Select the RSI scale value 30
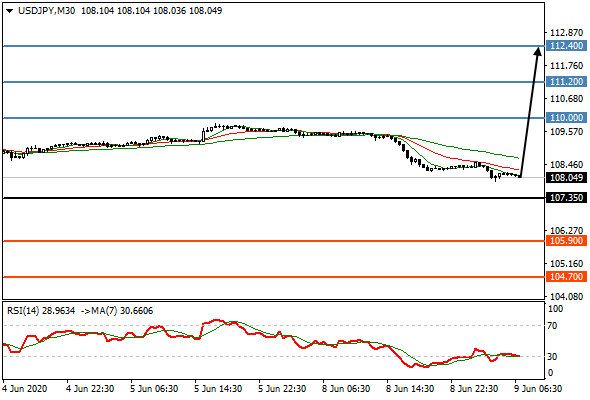This screenshot has width=590, height=400. tap(552, 357)
